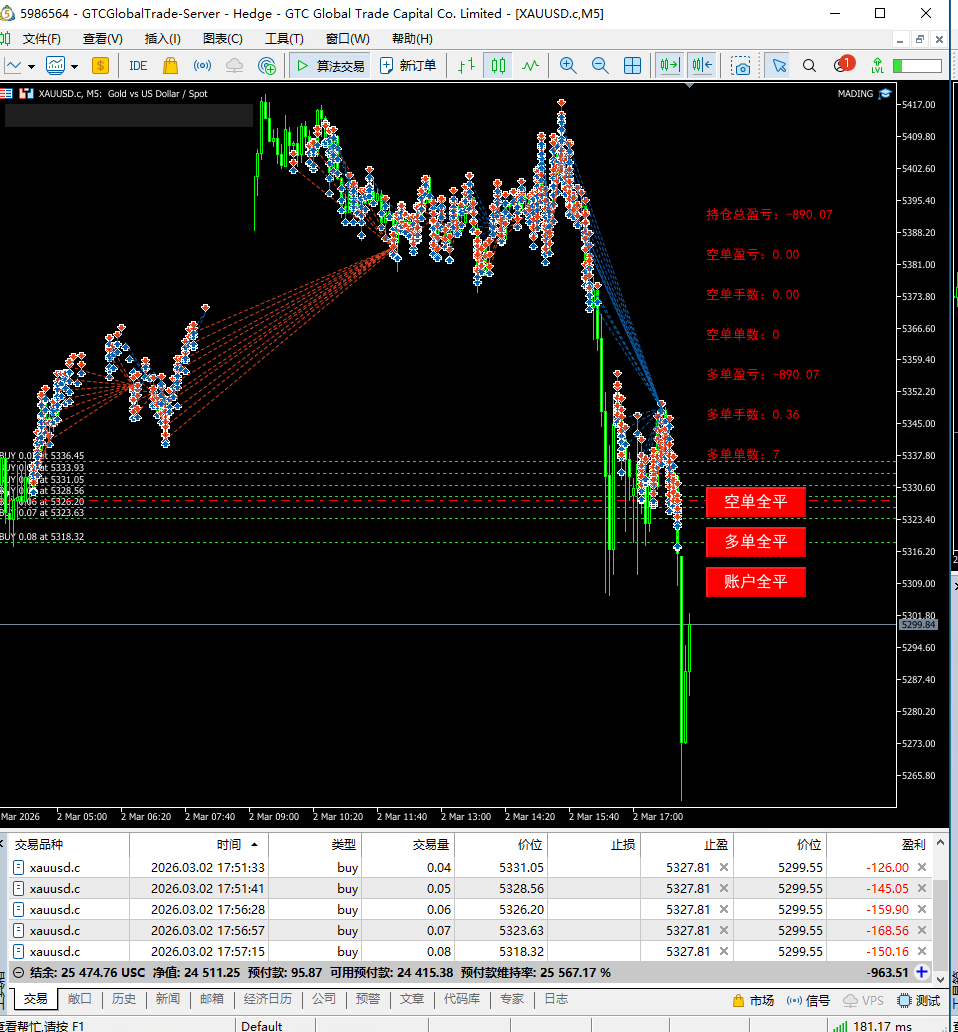Restore the inner chart window
958x1032 pixels.
pyautogui.click(x=920, y=39)
